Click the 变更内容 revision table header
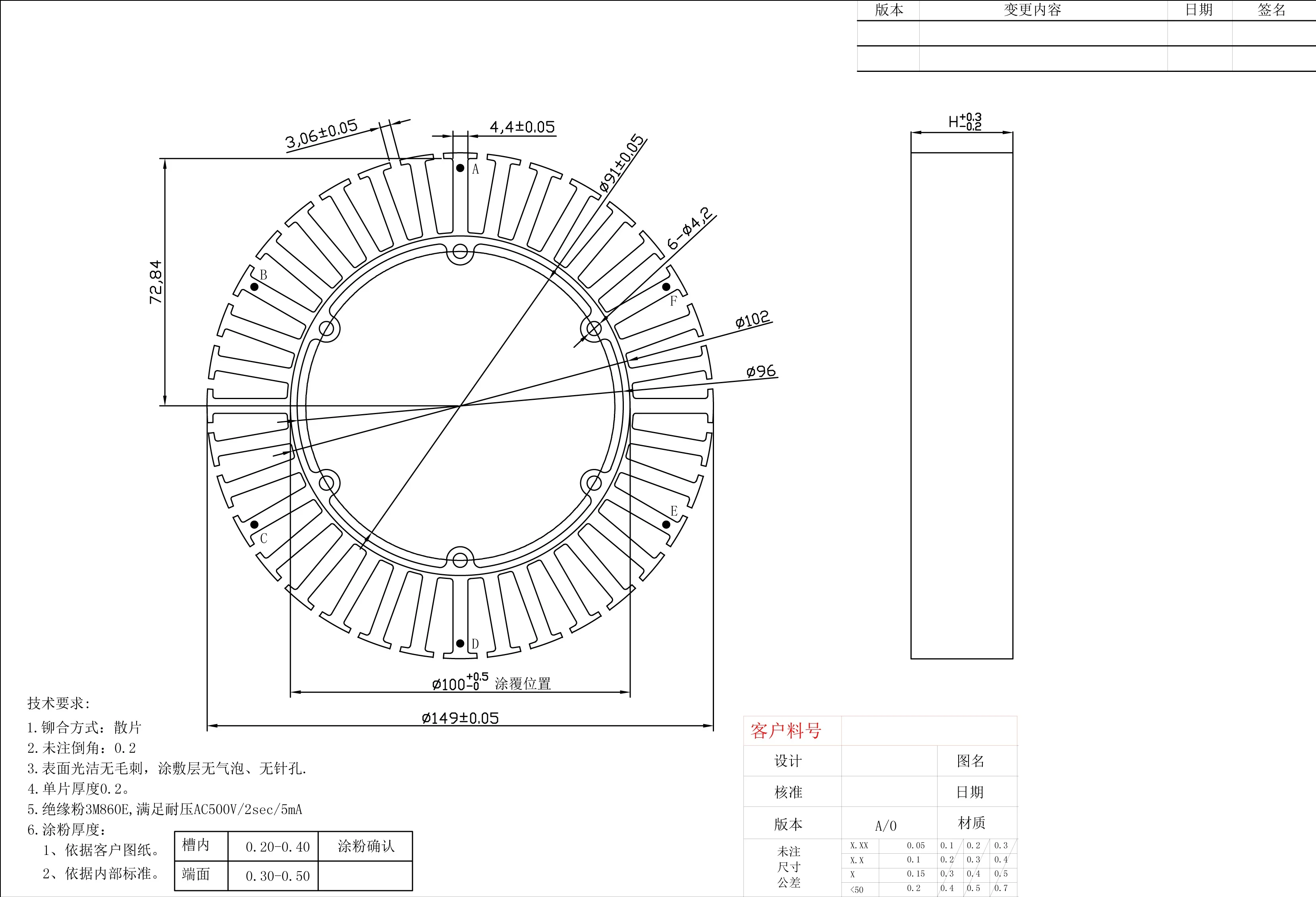Image resolution: width=1316 pixels, height=897 pixels. [x=1032, y=10]
